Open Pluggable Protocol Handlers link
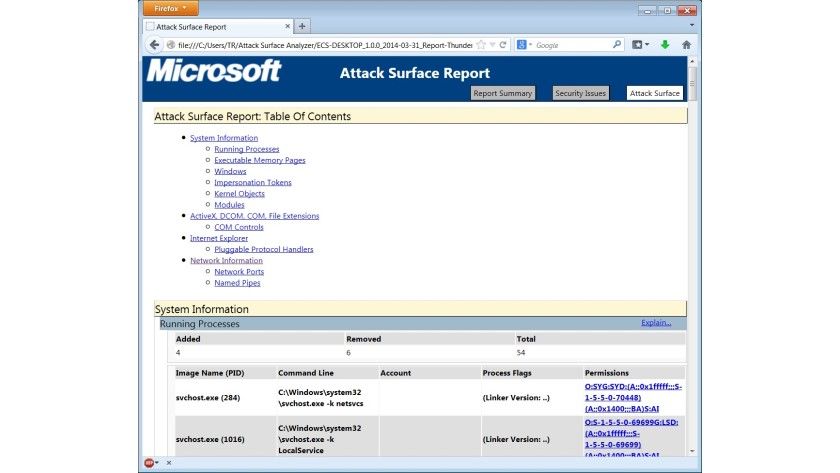Viewport: 840px width, 473px height. pos(264,249)
